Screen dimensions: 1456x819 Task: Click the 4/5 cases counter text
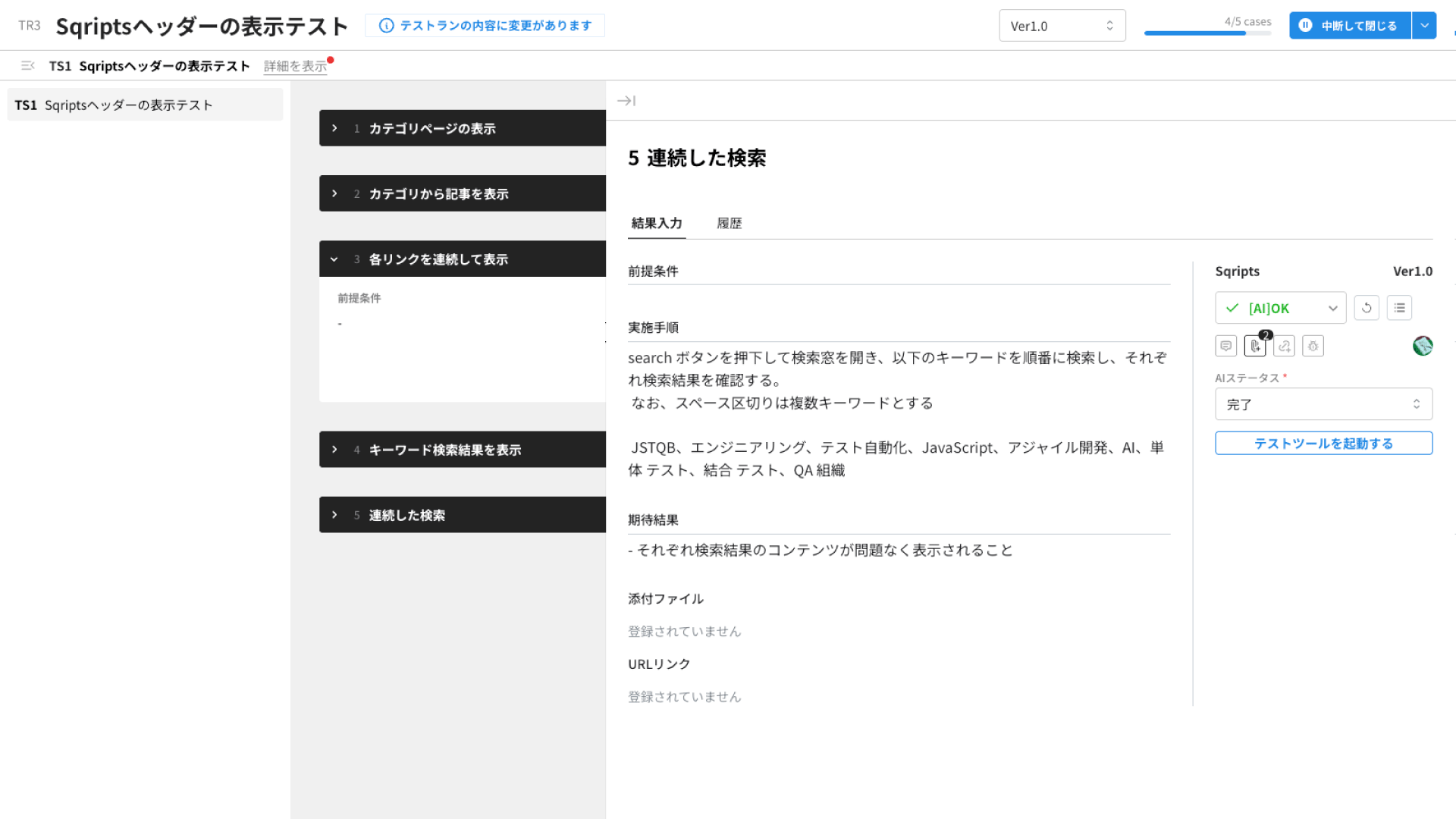tap(1248, 22)
